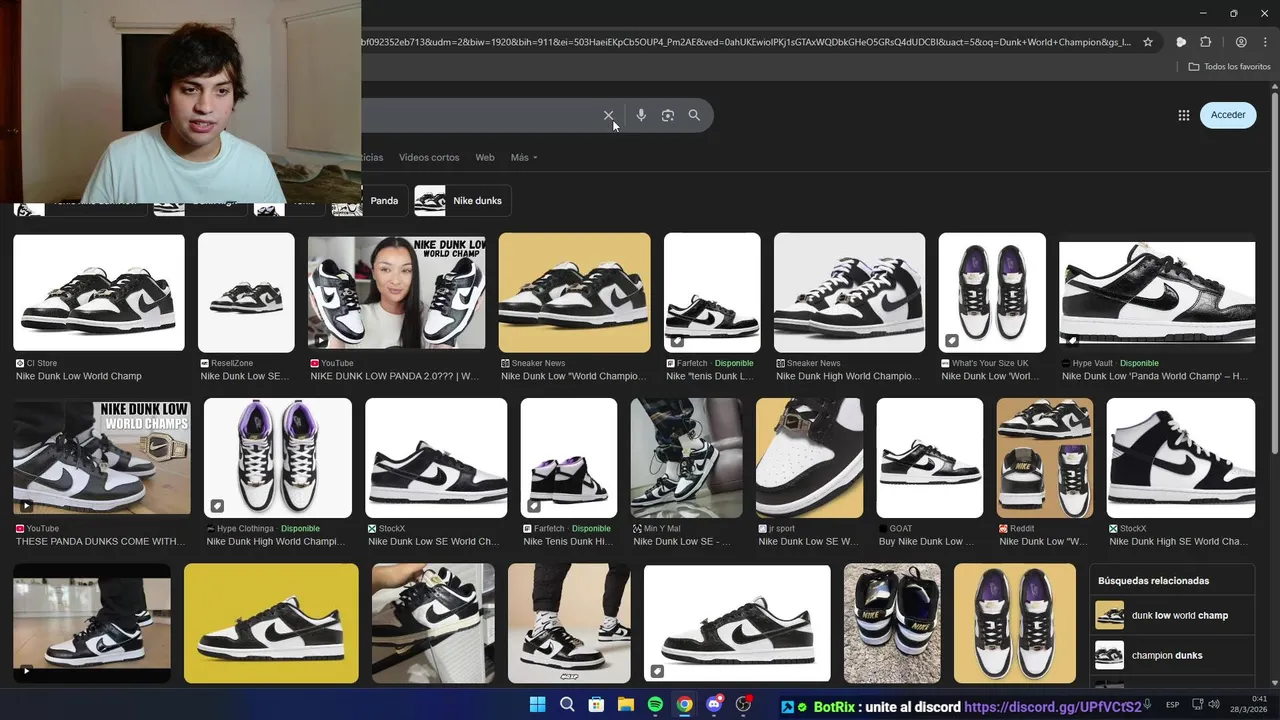Open the StockX 'Nike Dunk High SE World Cha...' image
Image resolution: width=1280 pixels, height=720 pixels.
tap(1181, 458)
